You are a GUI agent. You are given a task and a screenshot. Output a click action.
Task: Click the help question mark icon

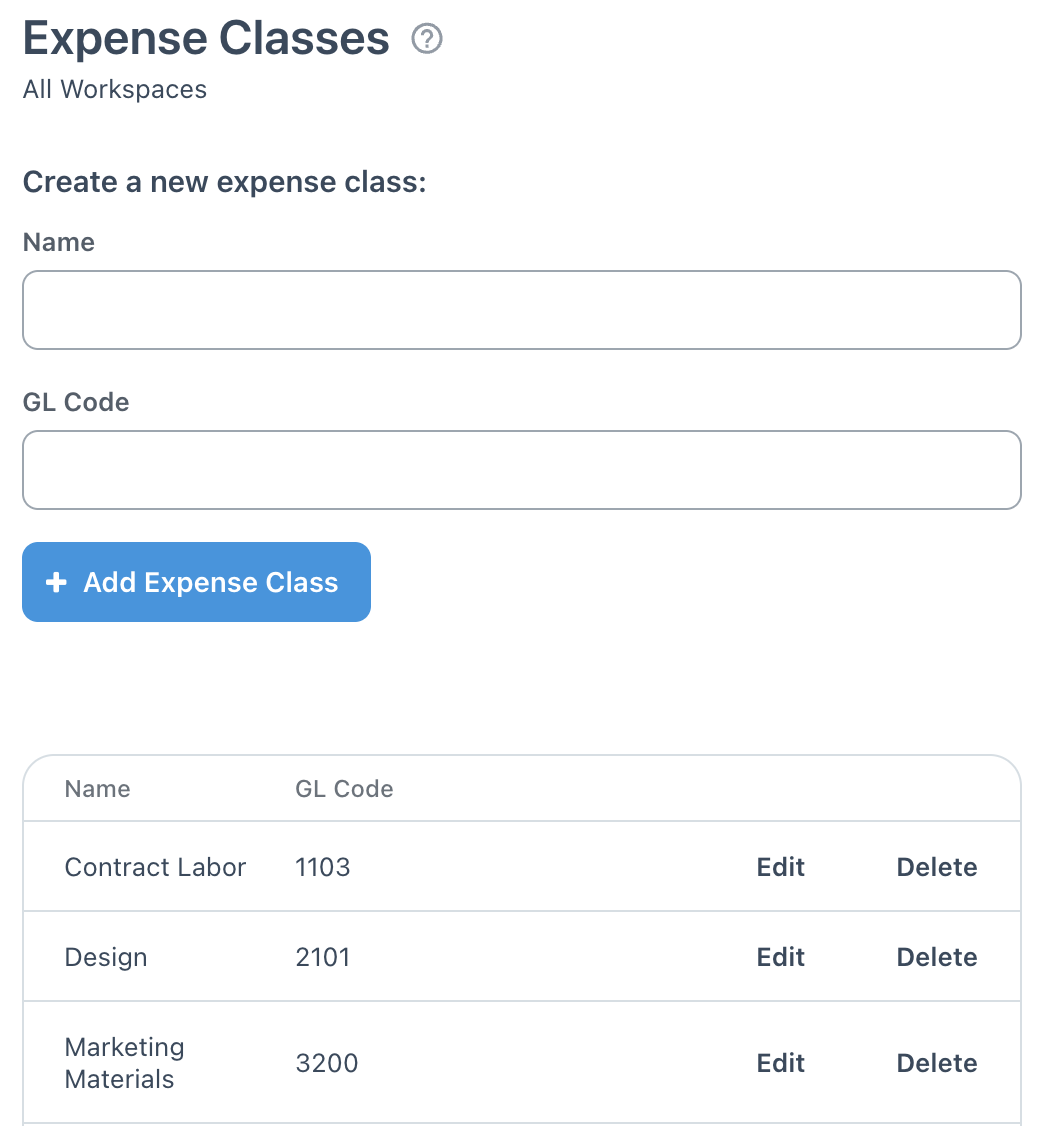[x=426, y=39]
